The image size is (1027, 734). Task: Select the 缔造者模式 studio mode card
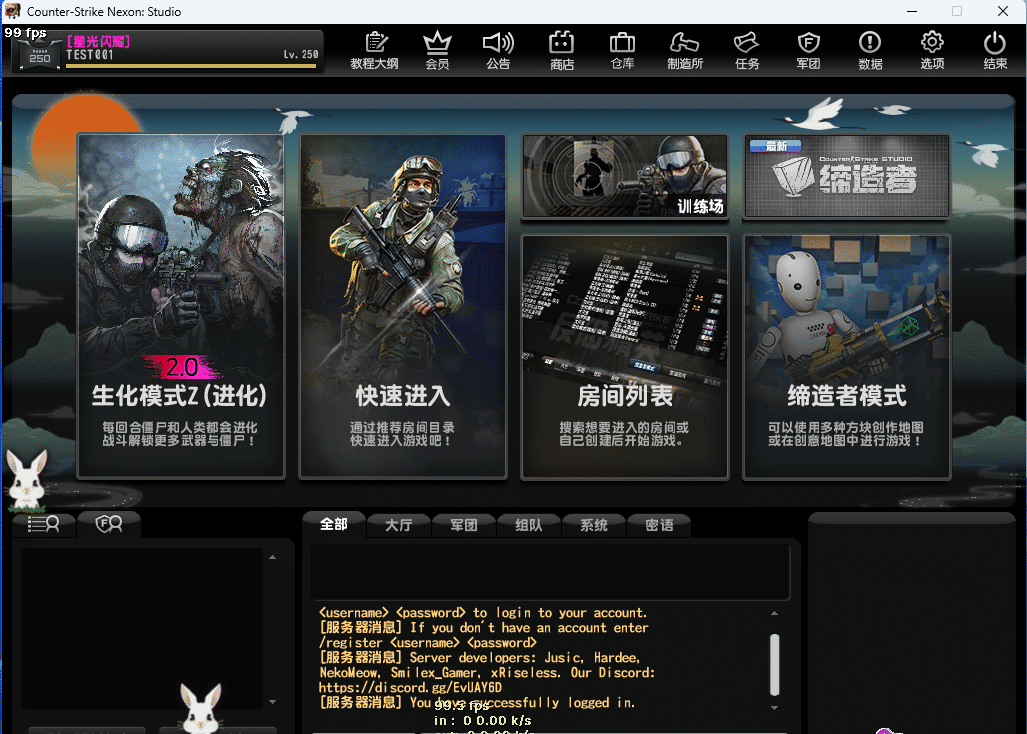coord(847,357)
